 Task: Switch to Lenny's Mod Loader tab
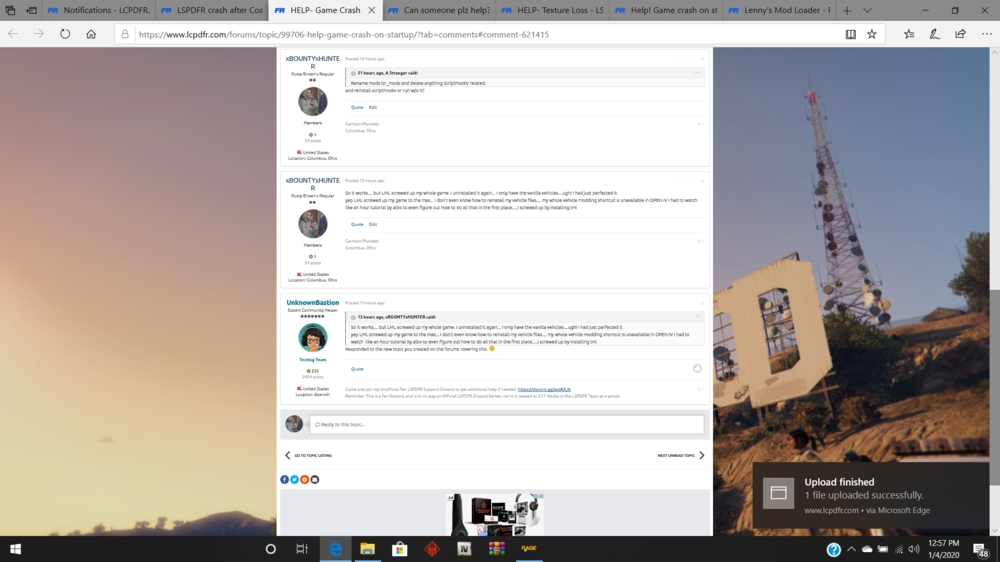(779, 10)
